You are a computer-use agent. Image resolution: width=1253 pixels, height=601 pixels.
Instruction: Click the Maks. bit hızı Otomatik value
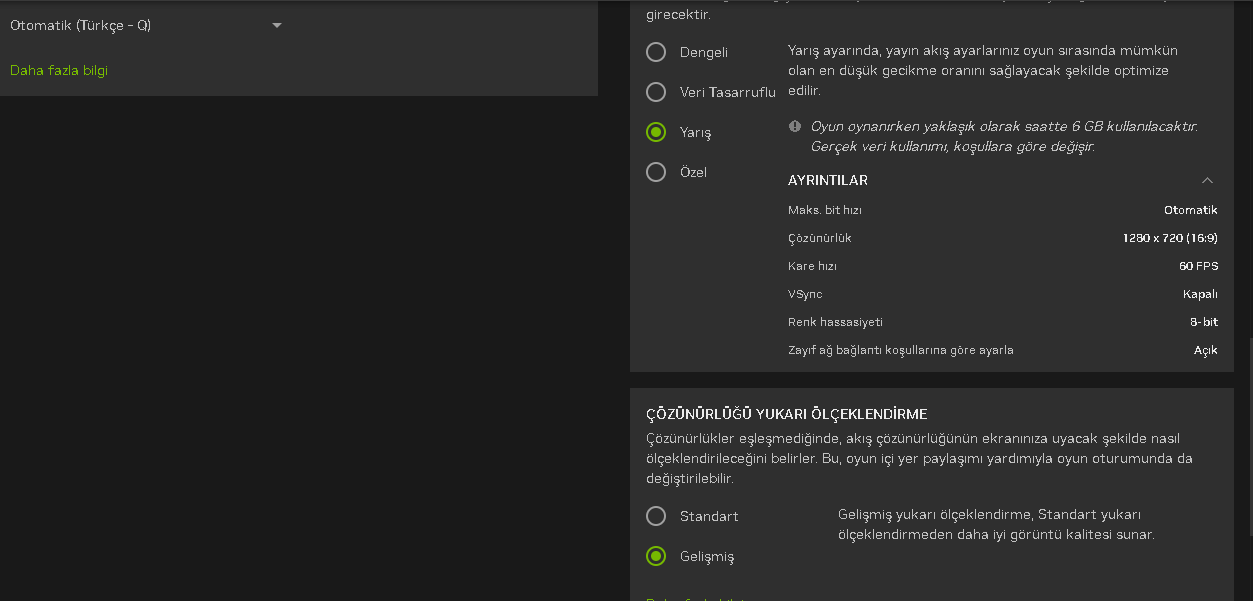tap(1190, 210)
